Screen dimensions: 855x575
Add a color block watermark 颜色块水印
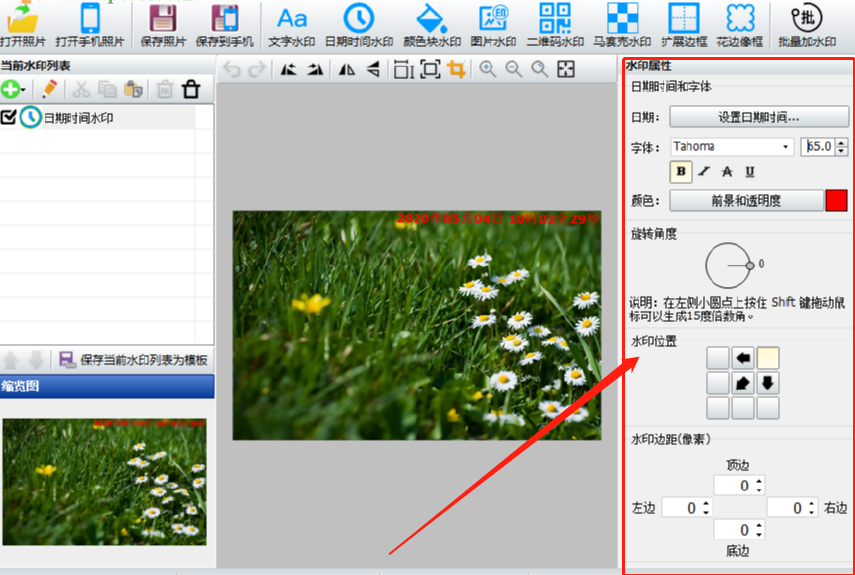(432, 25)
